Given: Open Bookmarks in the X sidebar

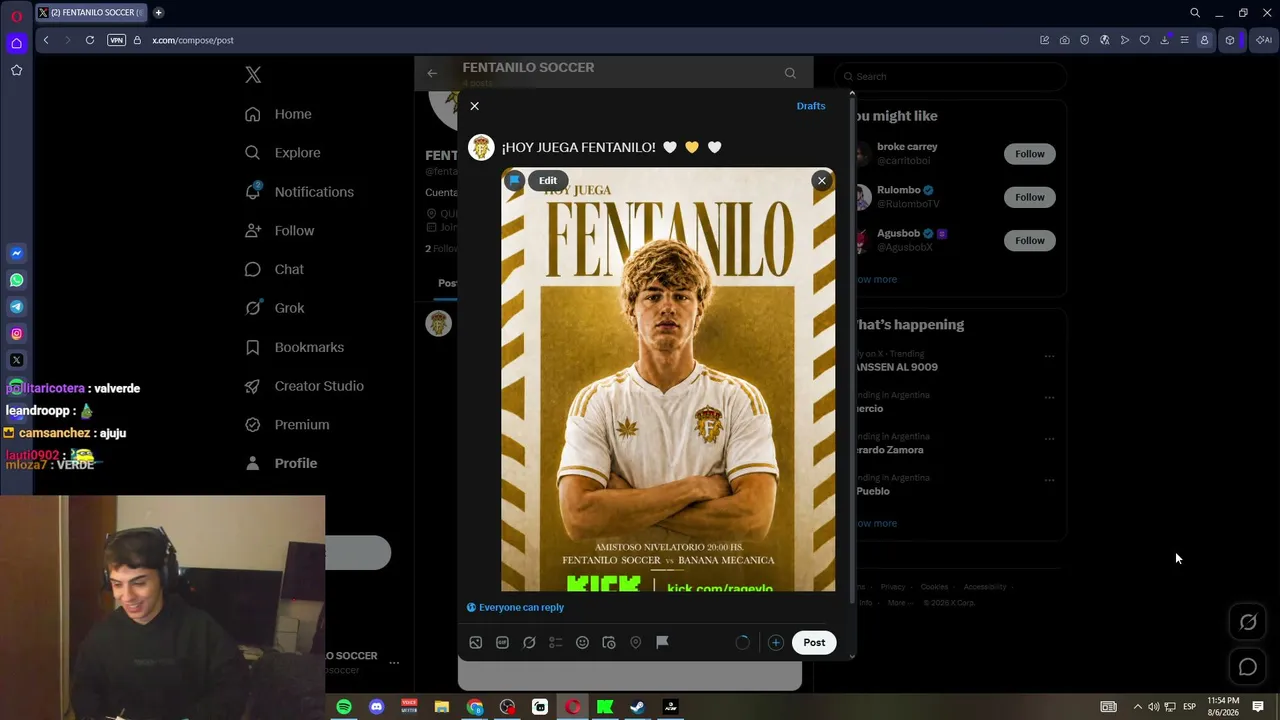Looking at the screenshot, I should (295, 347).
